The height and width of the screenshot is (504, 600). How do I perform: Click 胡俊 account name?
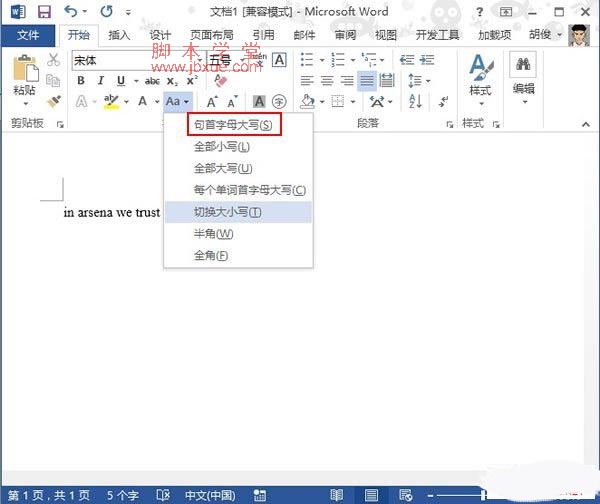(540, 35)
